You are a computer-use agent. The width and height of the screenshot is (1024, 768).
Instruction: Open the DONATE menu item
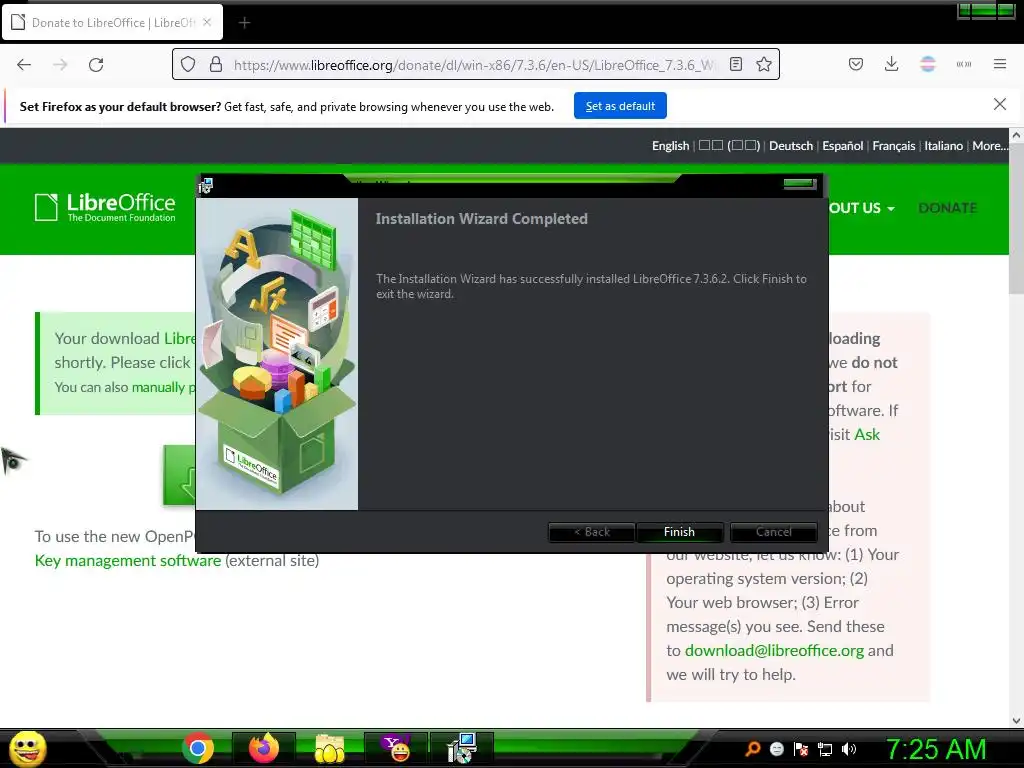947,208
